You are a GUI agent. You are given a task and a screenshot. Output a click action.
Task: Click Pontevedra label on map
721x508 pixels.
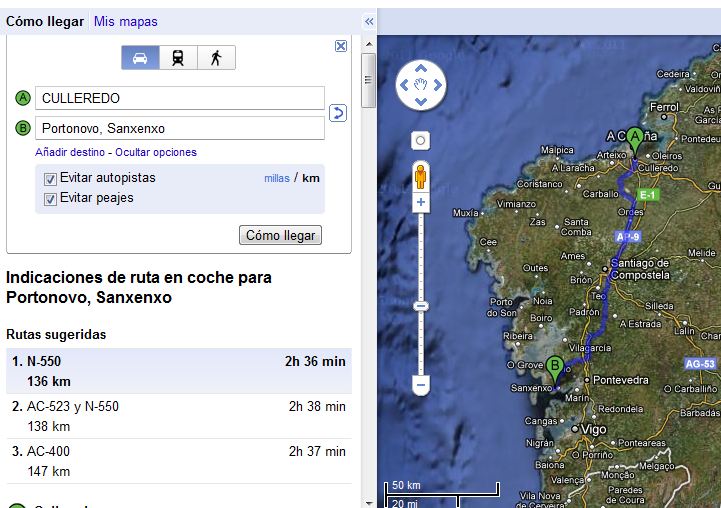621,380
